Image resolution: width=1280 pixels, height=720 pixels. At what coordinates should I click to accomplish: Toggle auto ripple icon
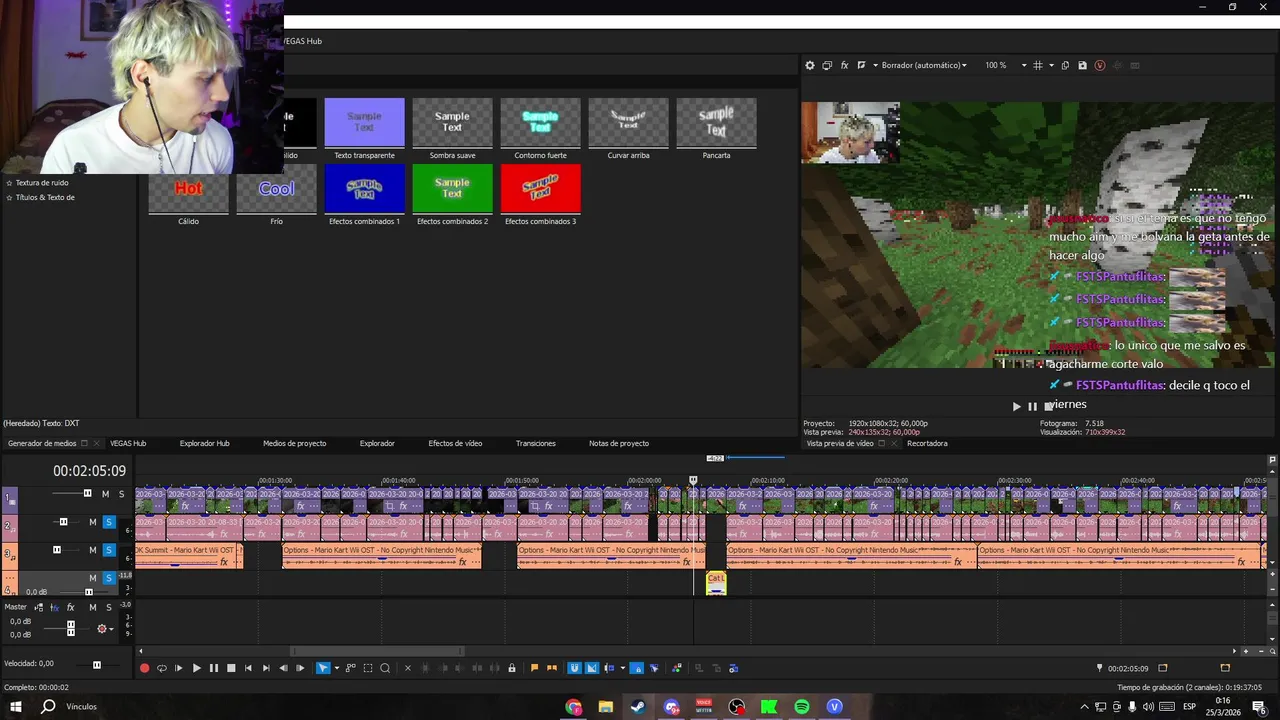pos(610,668)
